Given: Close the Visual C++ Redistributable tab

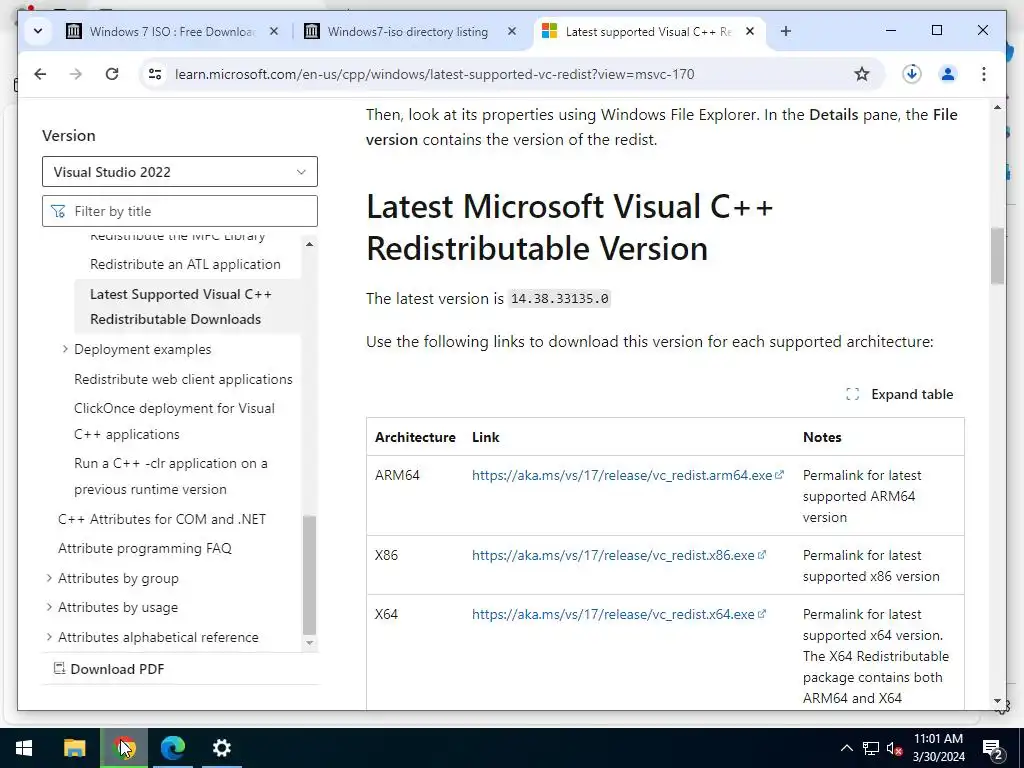Looking at the screenshot, I should tap(750, 31).
